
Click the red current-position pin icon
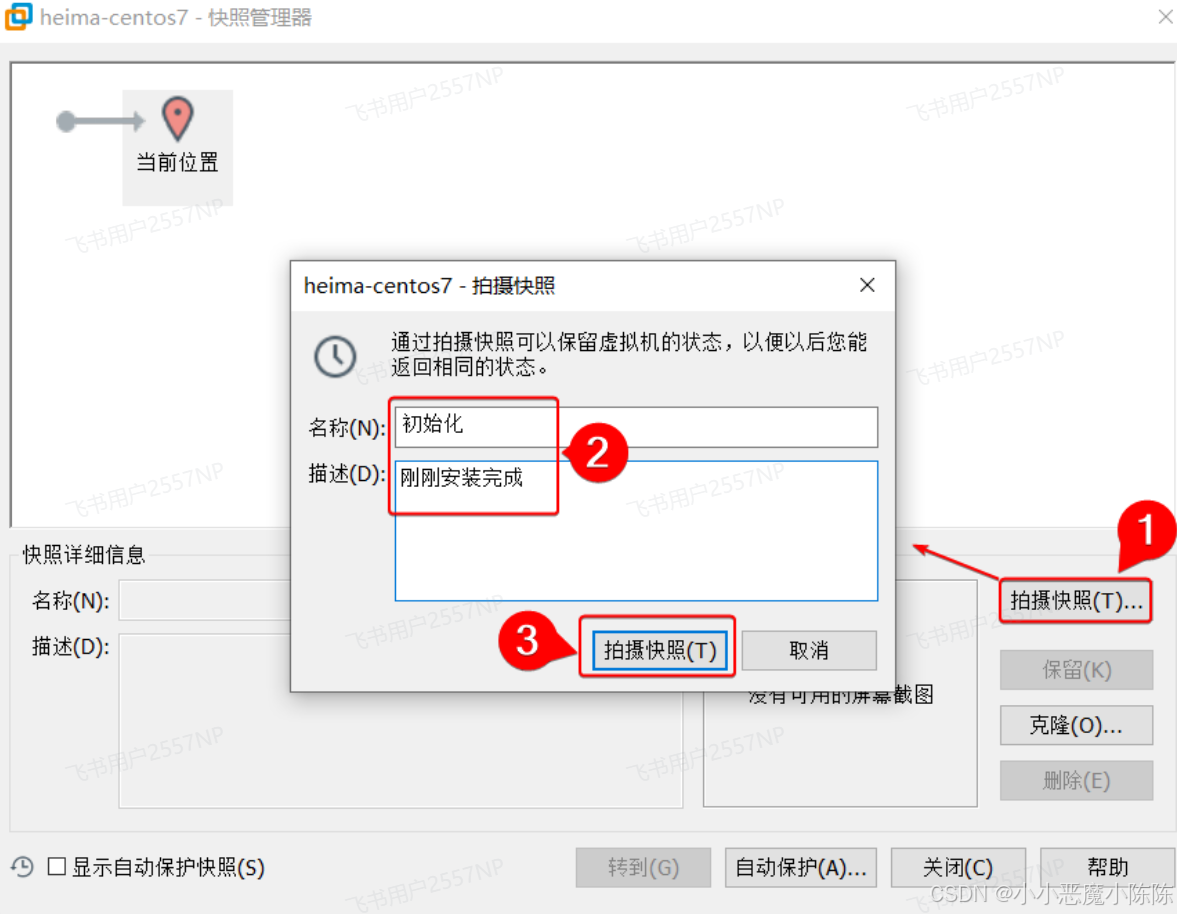pos(178,118)
